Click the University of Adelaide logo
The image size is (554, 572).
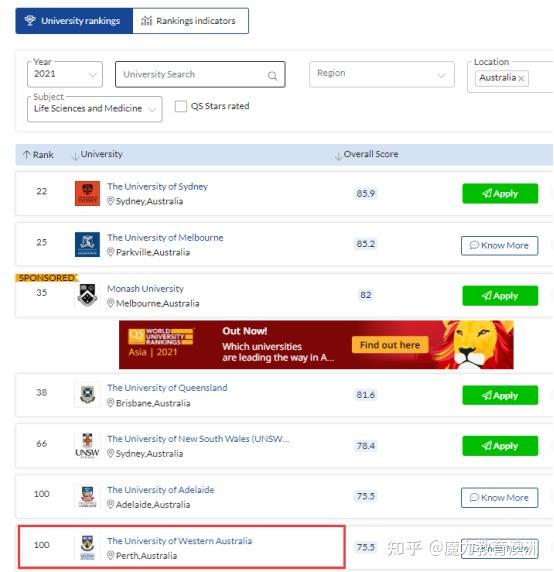(87, 496)
